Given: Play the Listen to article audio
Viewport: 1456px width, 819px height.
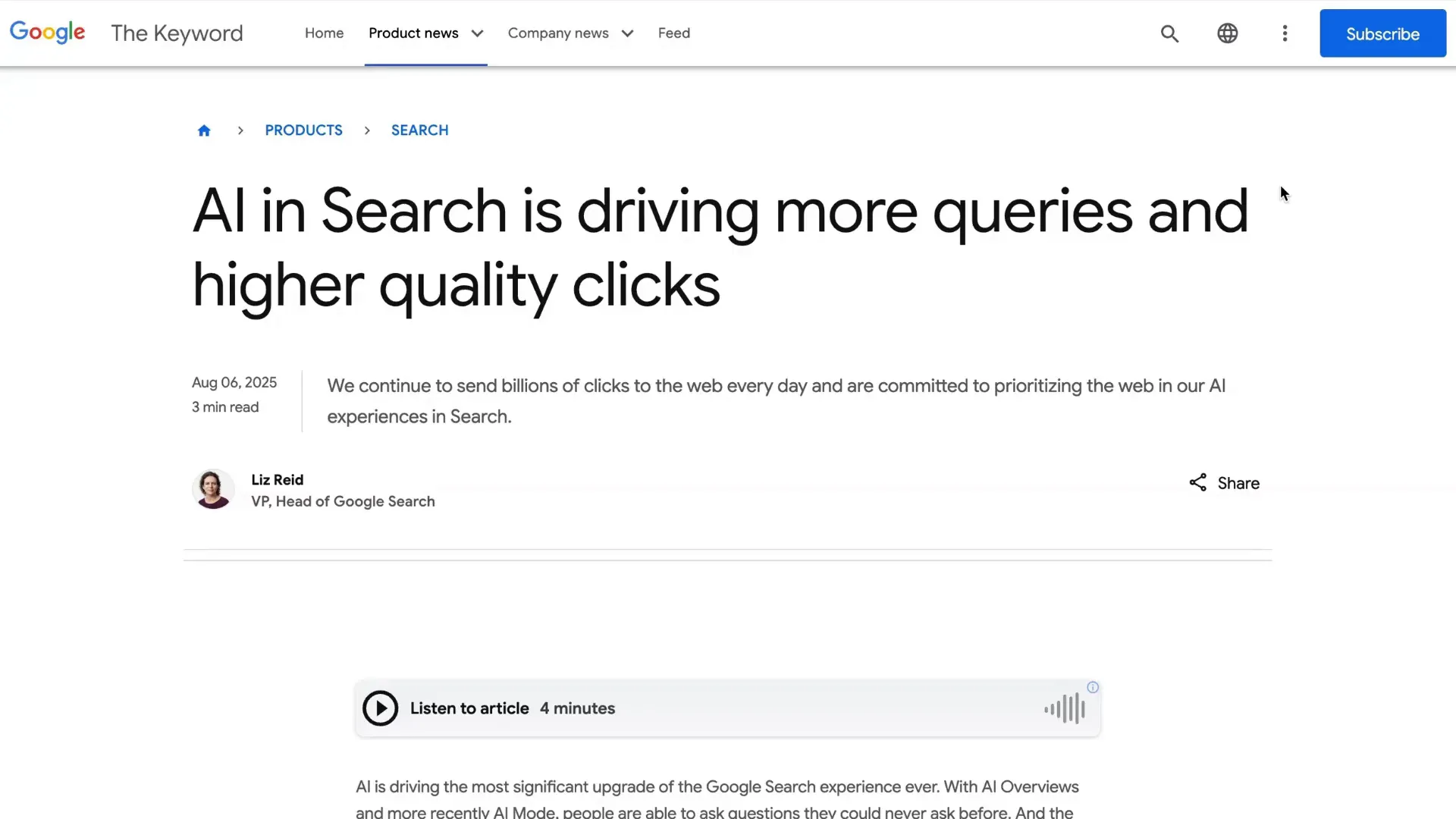Looking at the screenshot, I should coord(380,708).
